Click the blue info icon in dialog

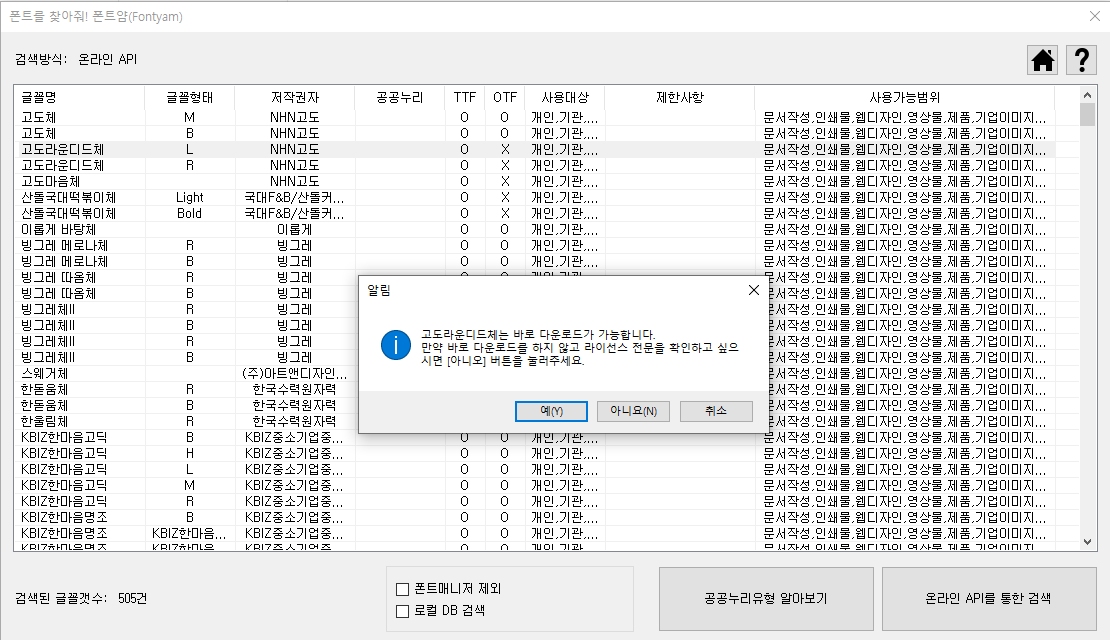tap(396, 346)
